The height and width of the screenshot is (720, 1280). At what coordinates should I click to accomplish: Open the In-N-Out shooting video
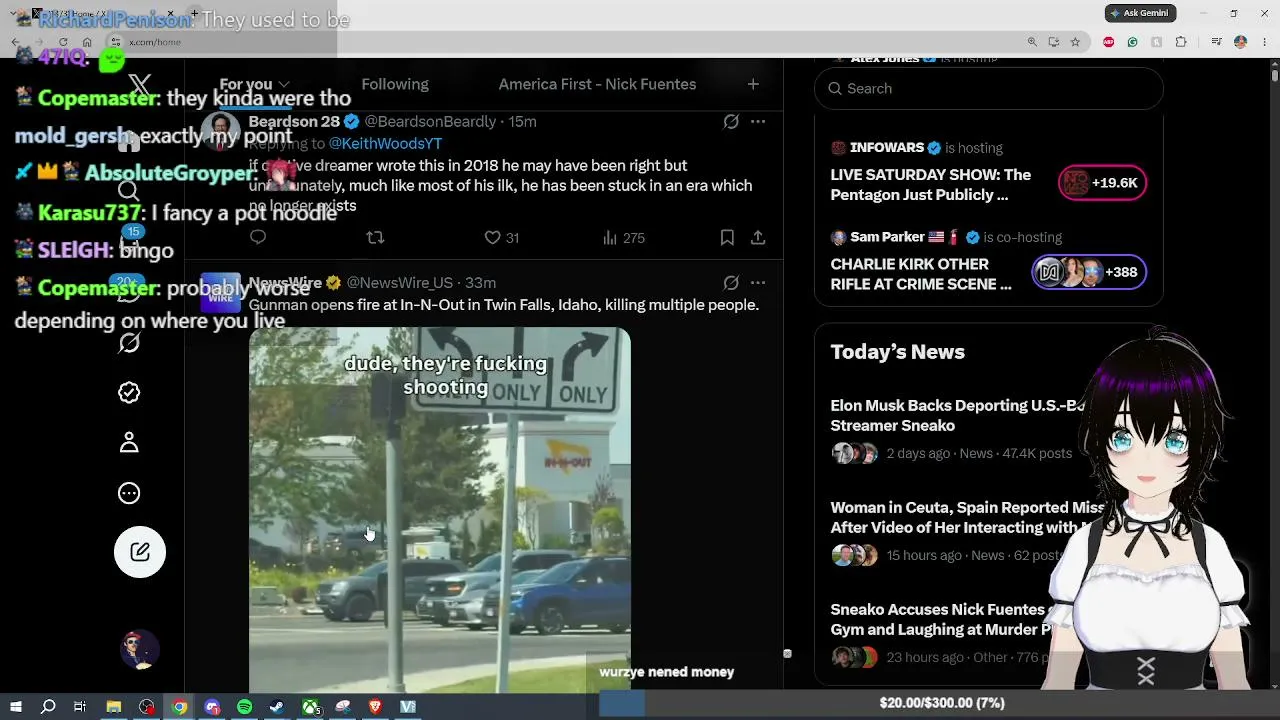440,510
